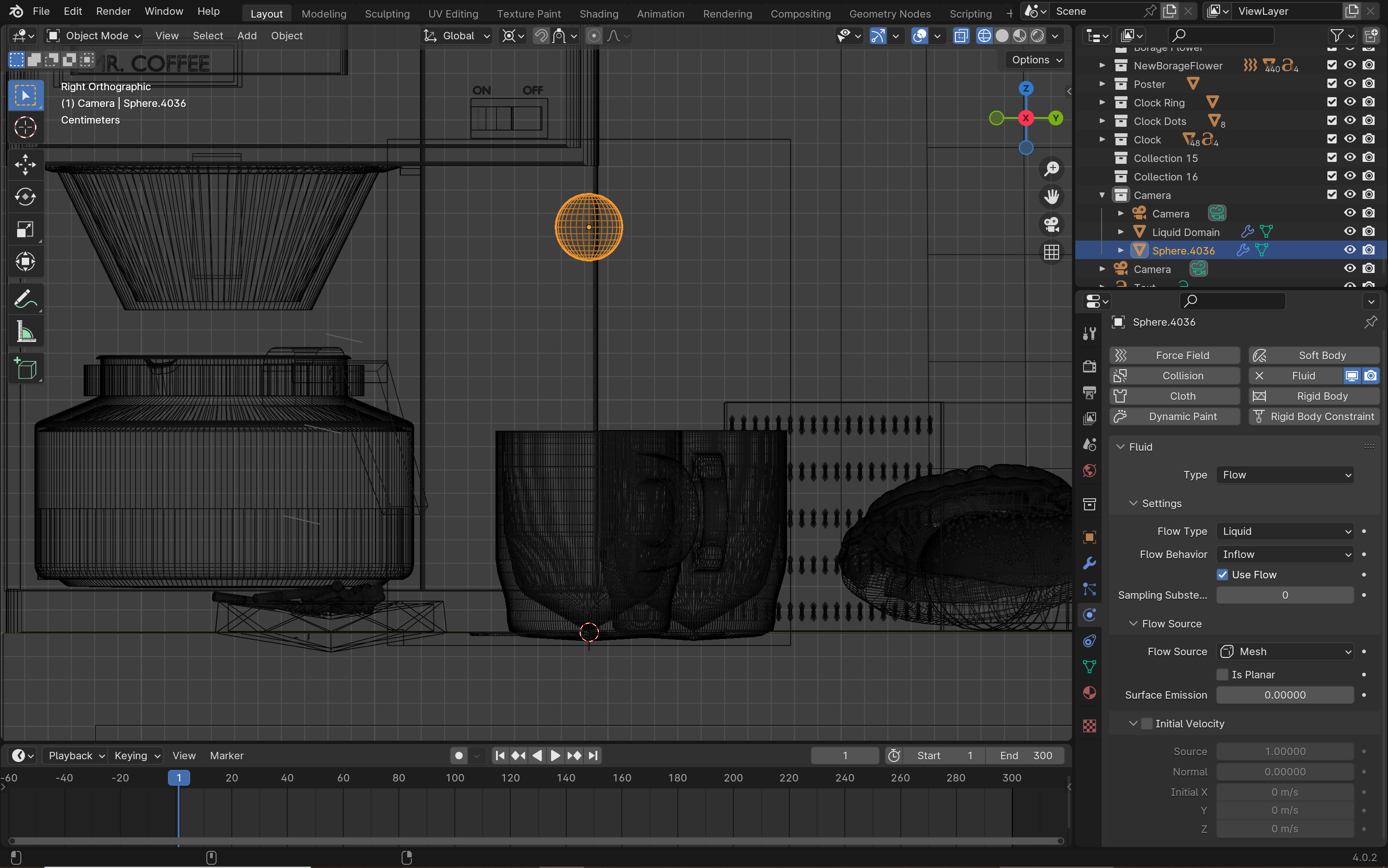Add Cloth physics to the object

(x=1174, y=396)
